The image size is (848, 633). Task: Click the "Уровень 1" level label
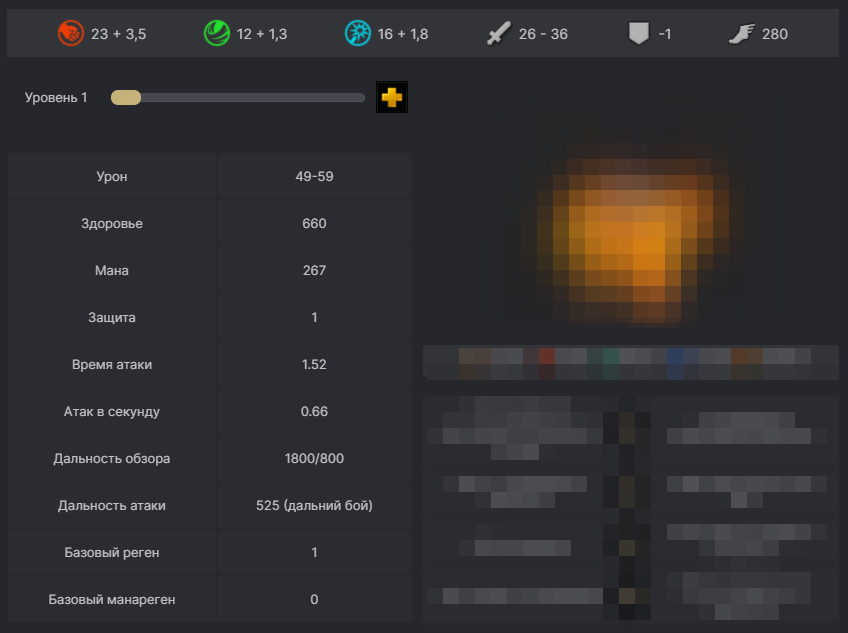point(56,98)
